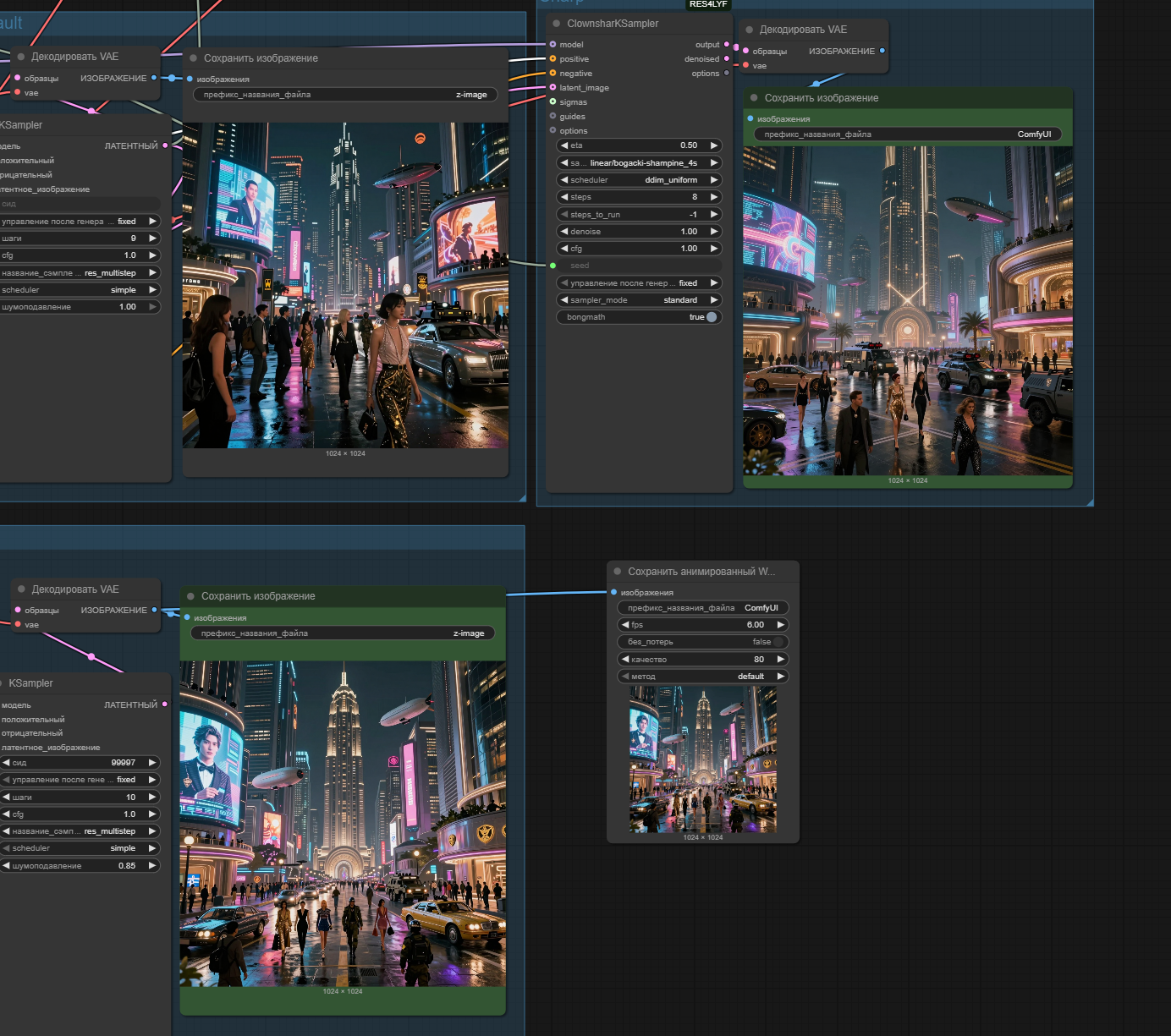
Task: Click the right arrow to increase eta
Action: coord(714,145)
